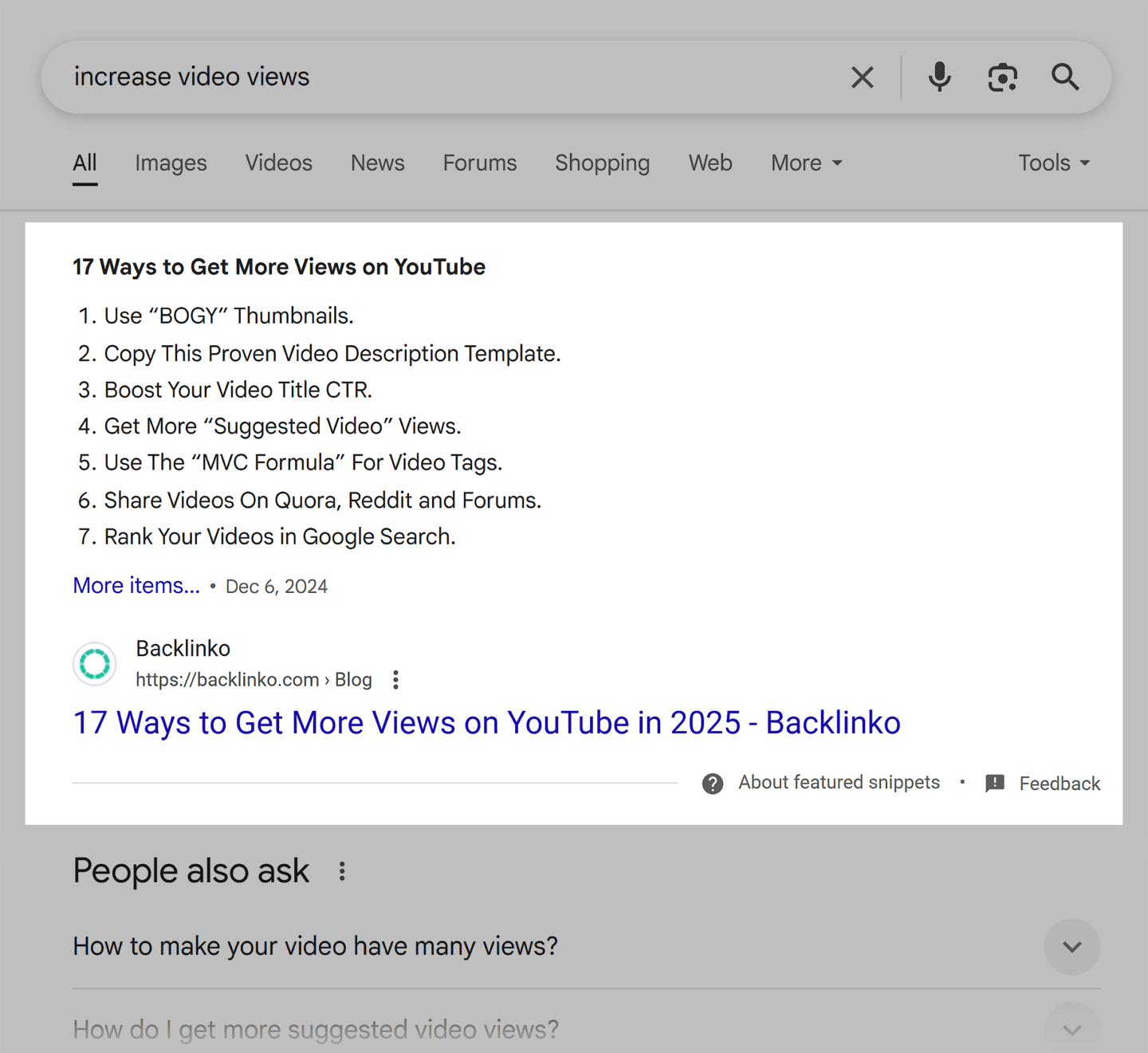Click the magnifying glass search icon

[x=1064, y=77]
